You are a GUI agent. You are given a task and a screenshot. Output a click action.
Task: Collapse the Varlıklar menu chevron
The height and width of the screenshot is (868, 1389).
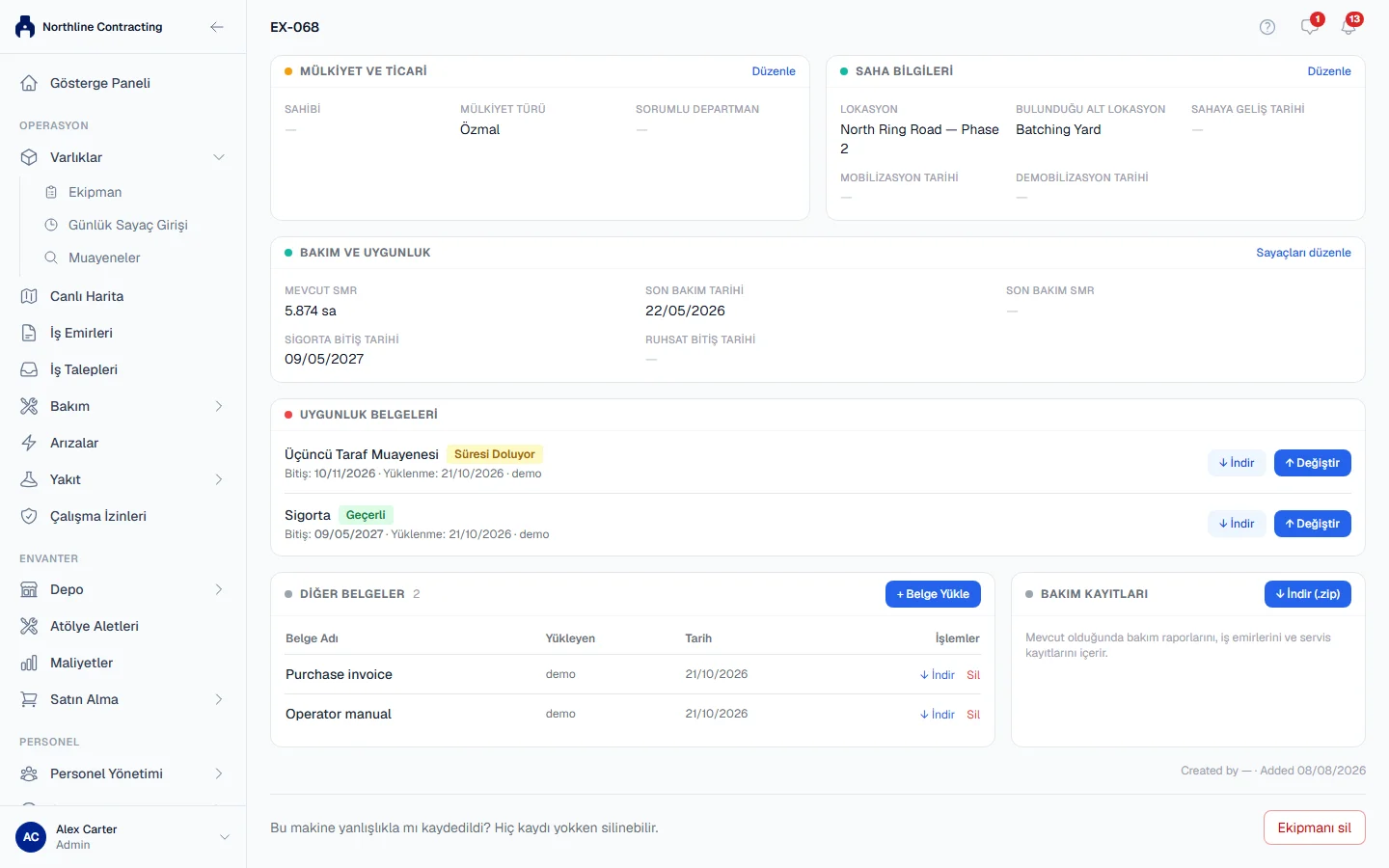pyautogui.click(x=219, y=157)
